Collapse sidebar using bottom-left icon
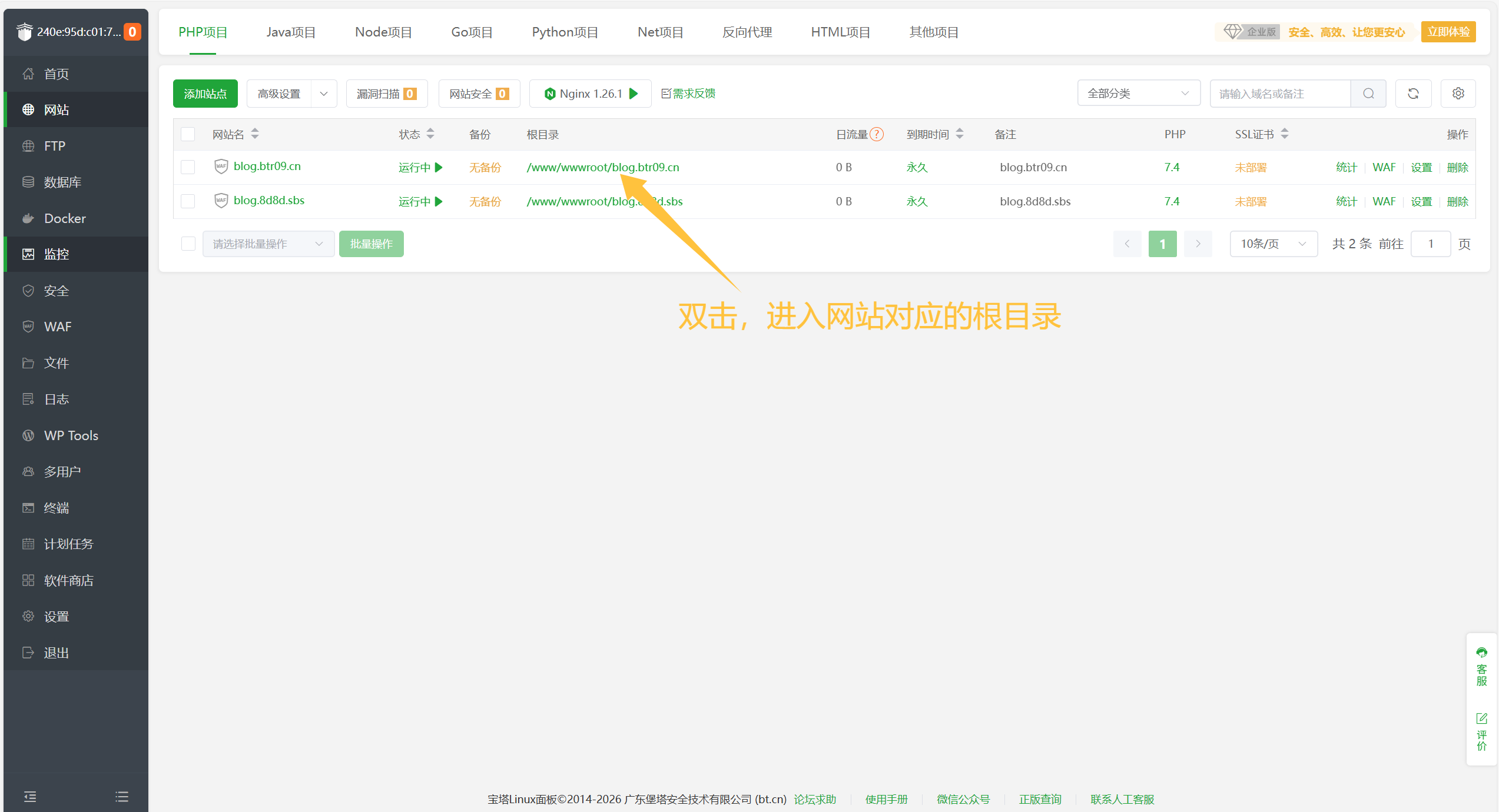1499x812 pixels. coord(30,797)
